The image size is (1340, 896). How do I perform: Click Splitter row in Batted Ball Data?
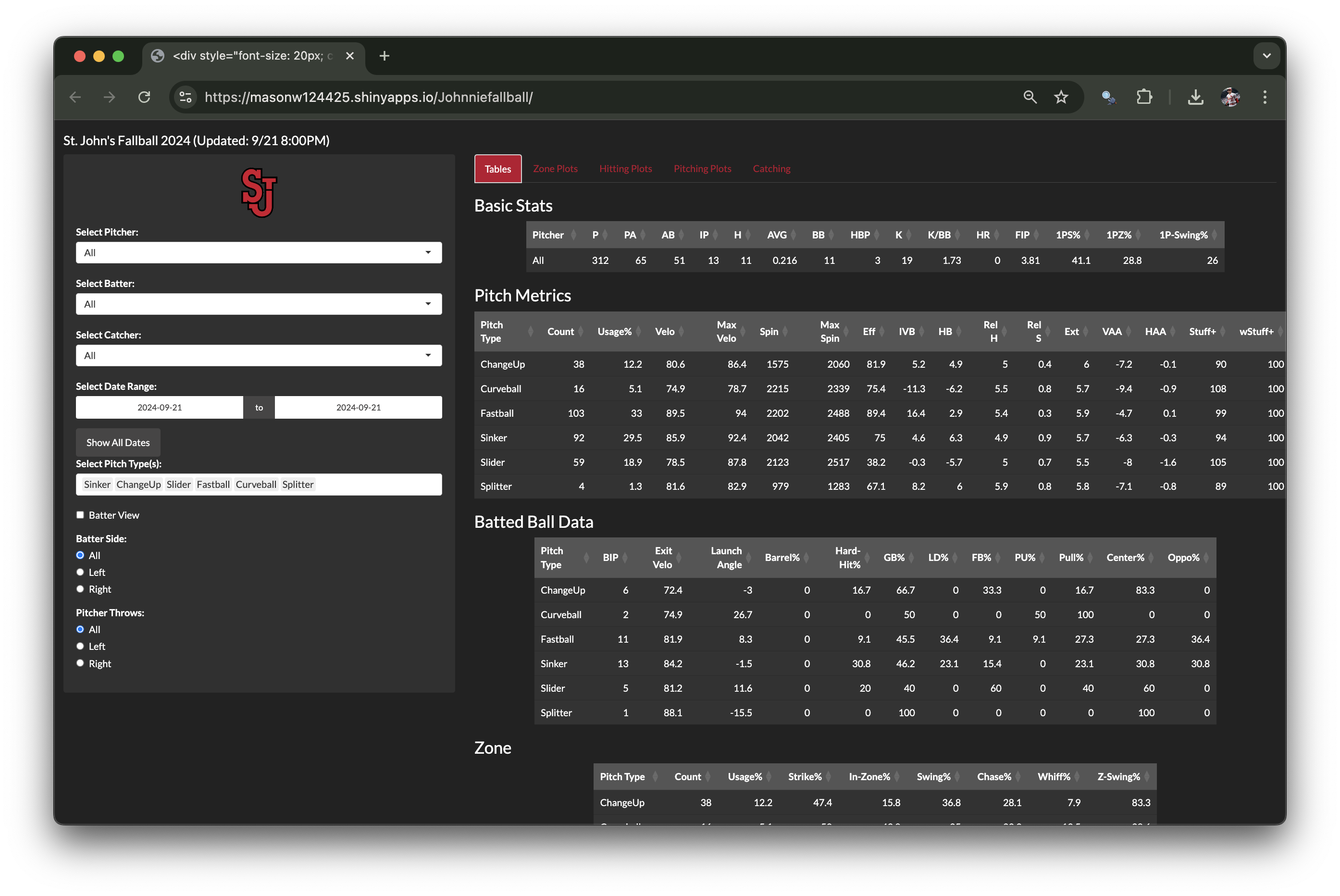(875, 712)
